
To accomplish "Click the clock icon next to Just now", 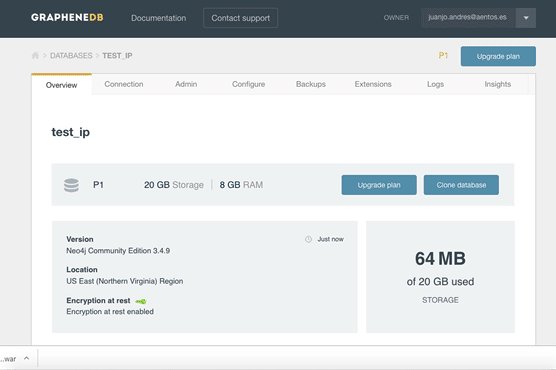I will 308,239.
